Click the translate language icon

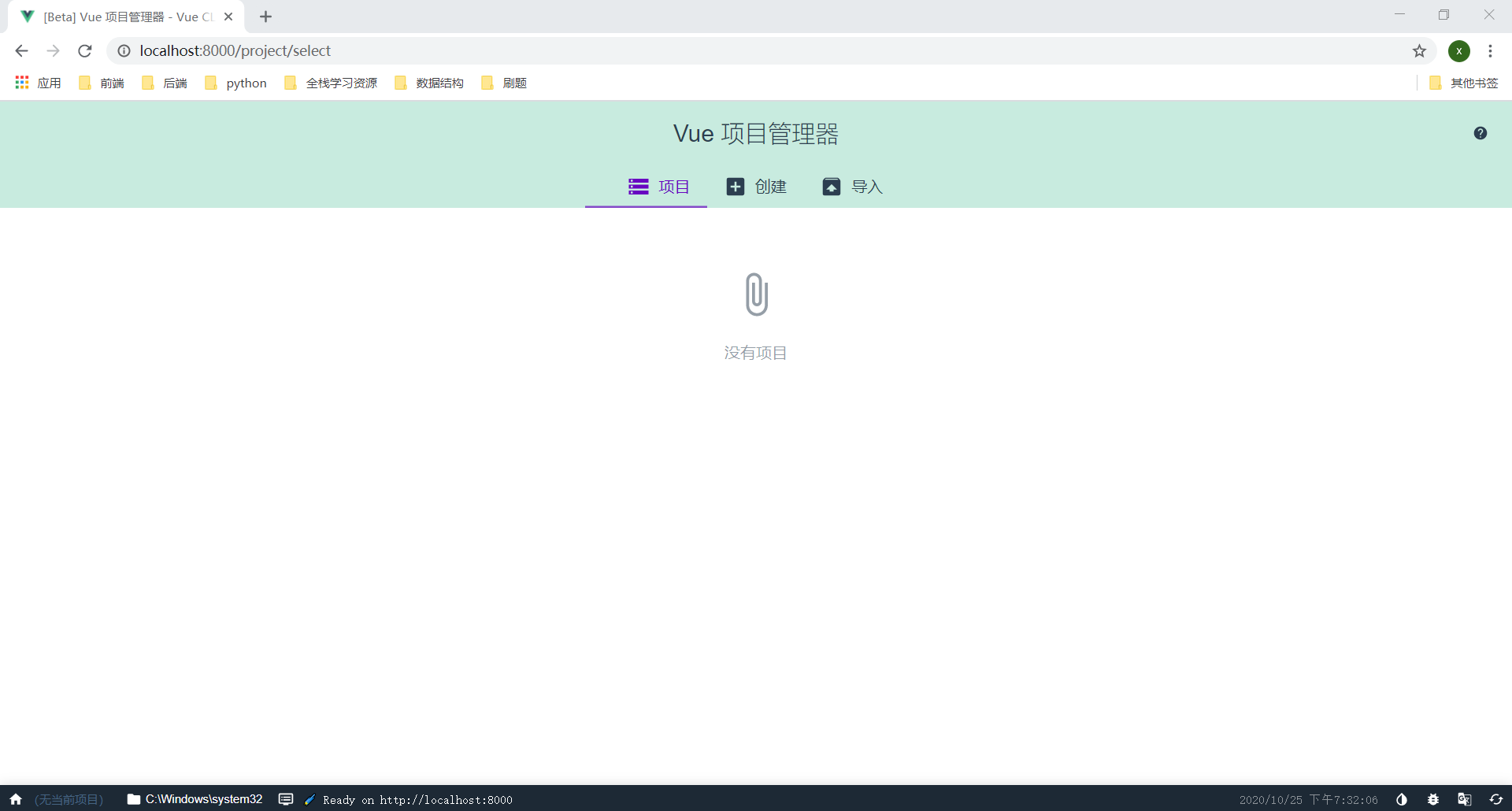(1465, 799)
